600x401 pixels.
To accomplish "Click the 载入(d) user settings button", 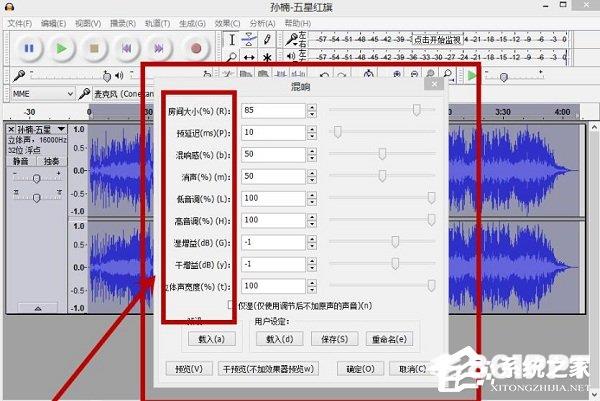I will pyautogui.click(x=279, y=339).
